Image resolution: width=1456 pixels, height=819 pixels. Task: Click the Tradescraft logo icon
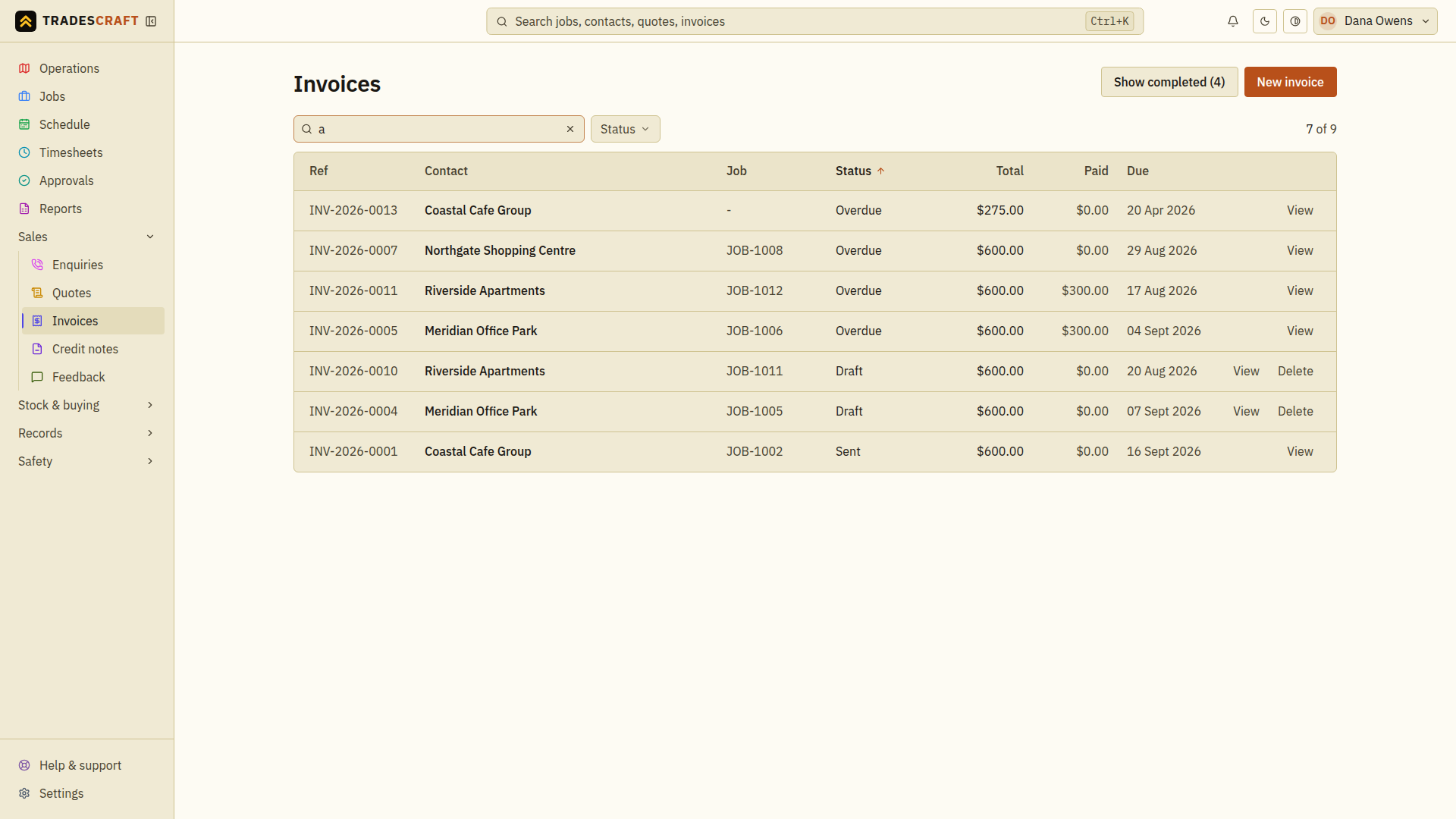[26, 21]
